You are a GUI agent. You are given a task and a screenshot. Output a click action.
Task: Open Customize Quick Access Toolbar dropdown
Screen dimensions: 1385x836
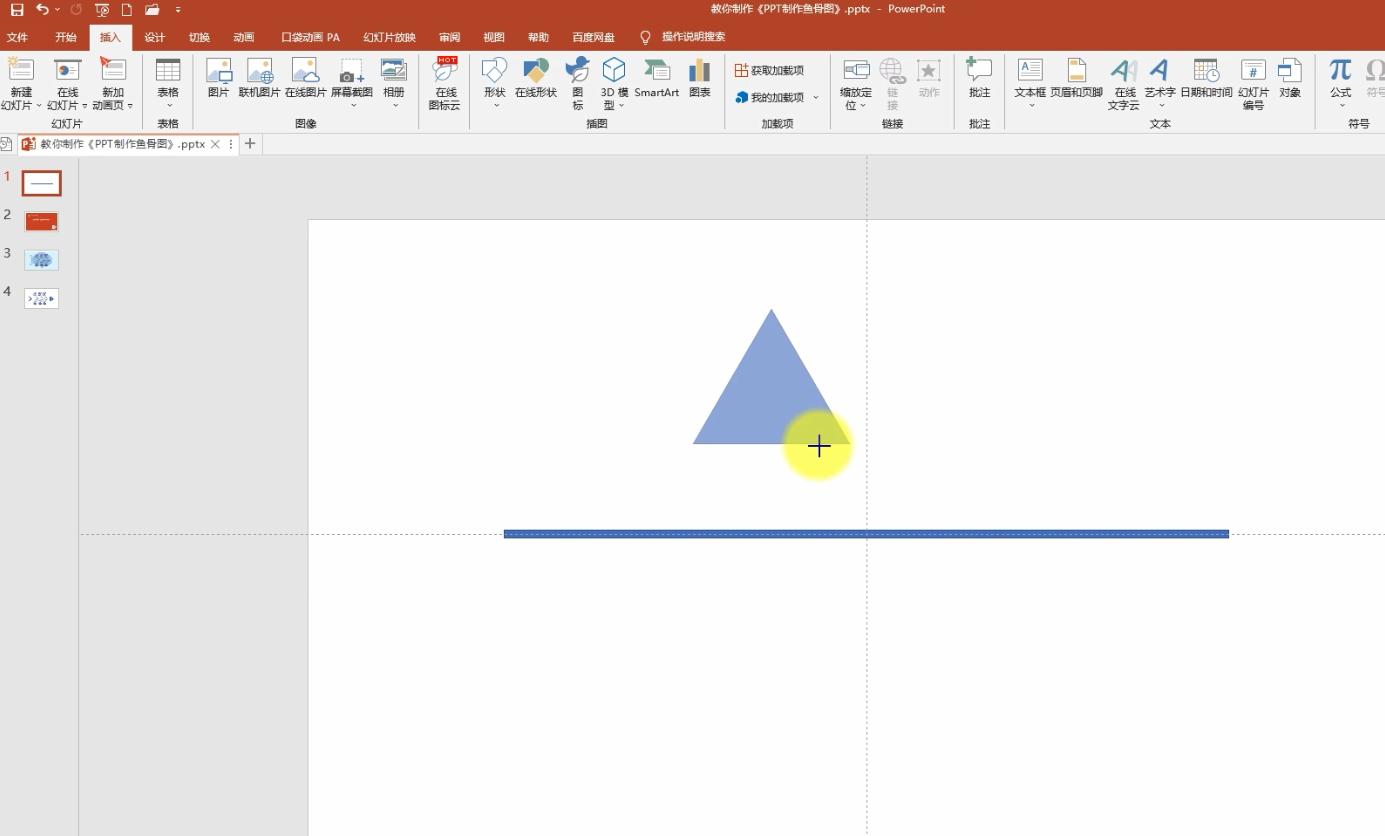click(x=178, y=10)
